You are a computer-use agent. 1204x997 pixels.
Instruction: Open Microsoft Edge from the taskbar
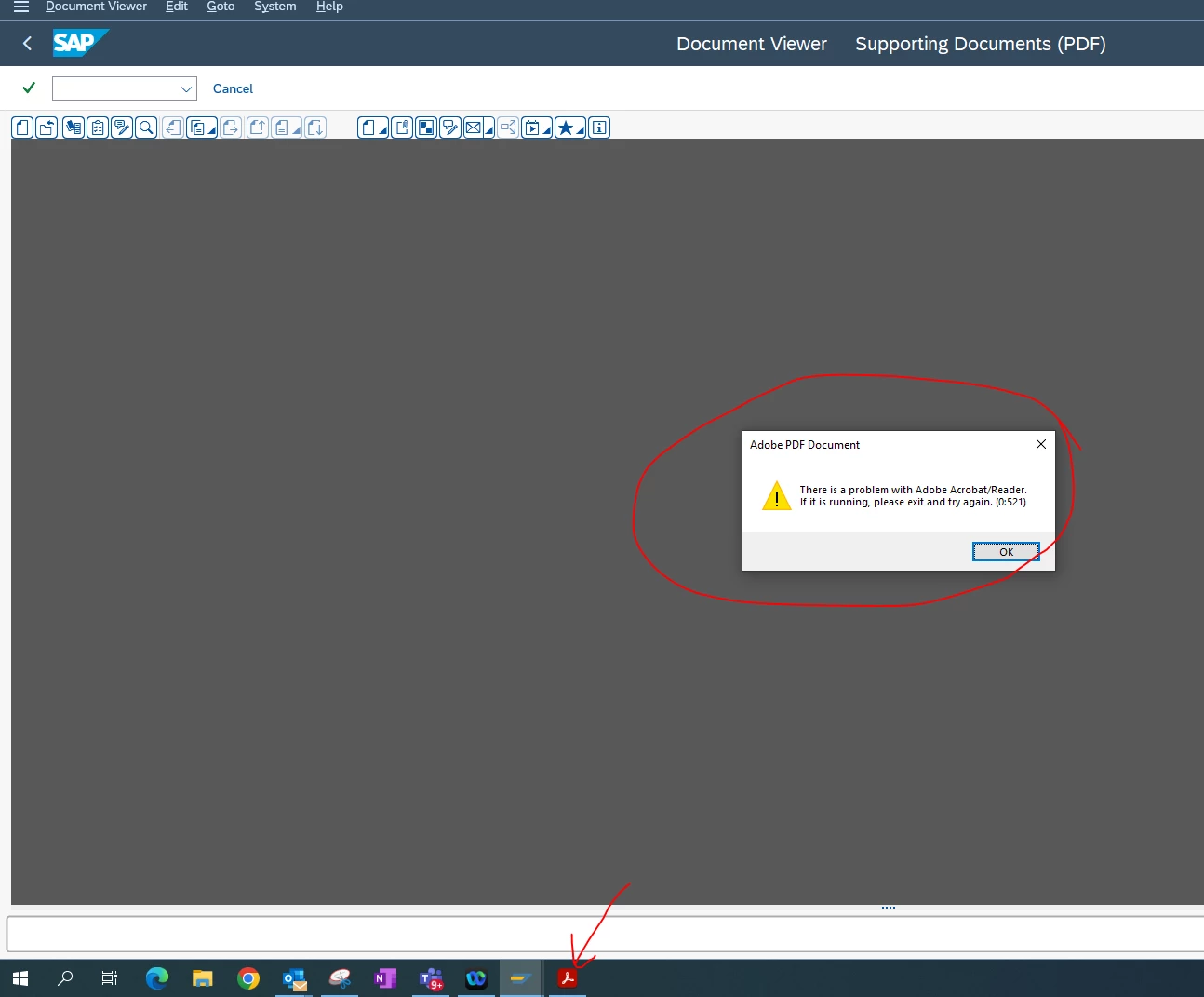[157, 978]
